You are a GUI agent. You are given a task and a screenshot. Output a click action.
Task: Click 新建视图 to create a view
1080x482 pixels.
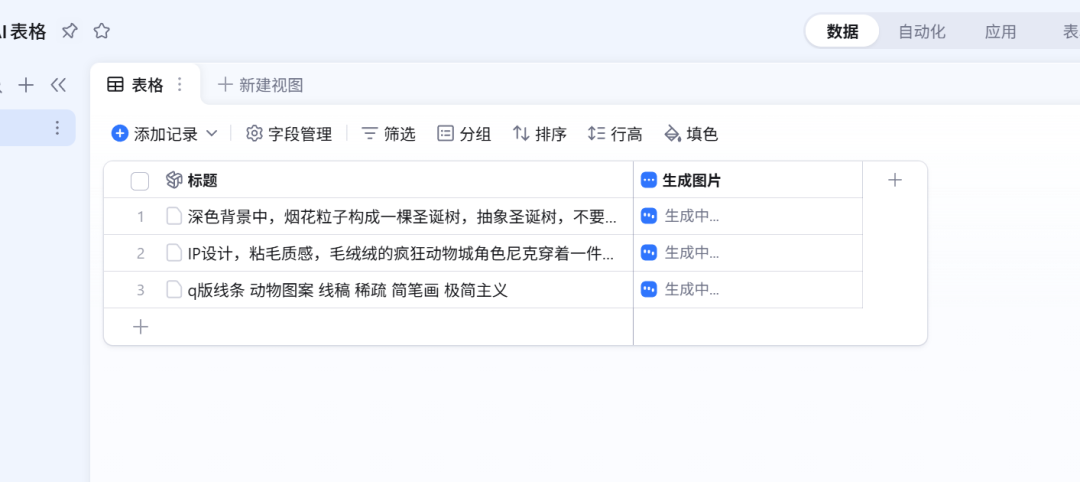[260, 85]
